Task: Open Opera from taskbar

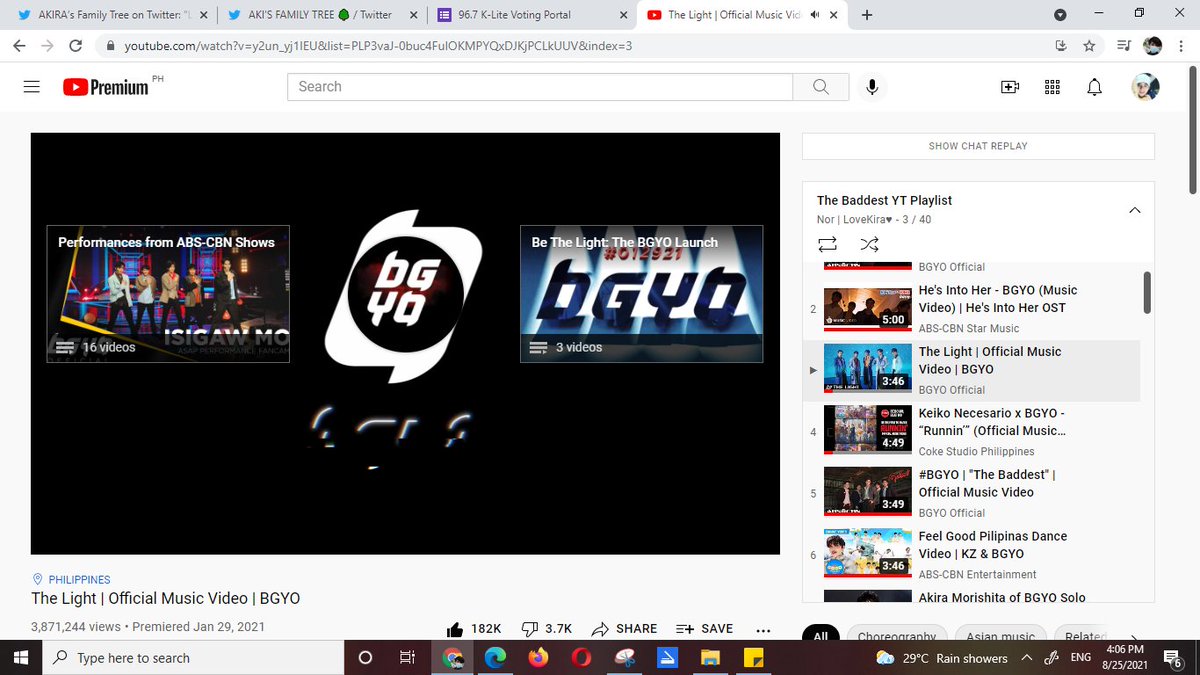Action: tap(582, 658)
